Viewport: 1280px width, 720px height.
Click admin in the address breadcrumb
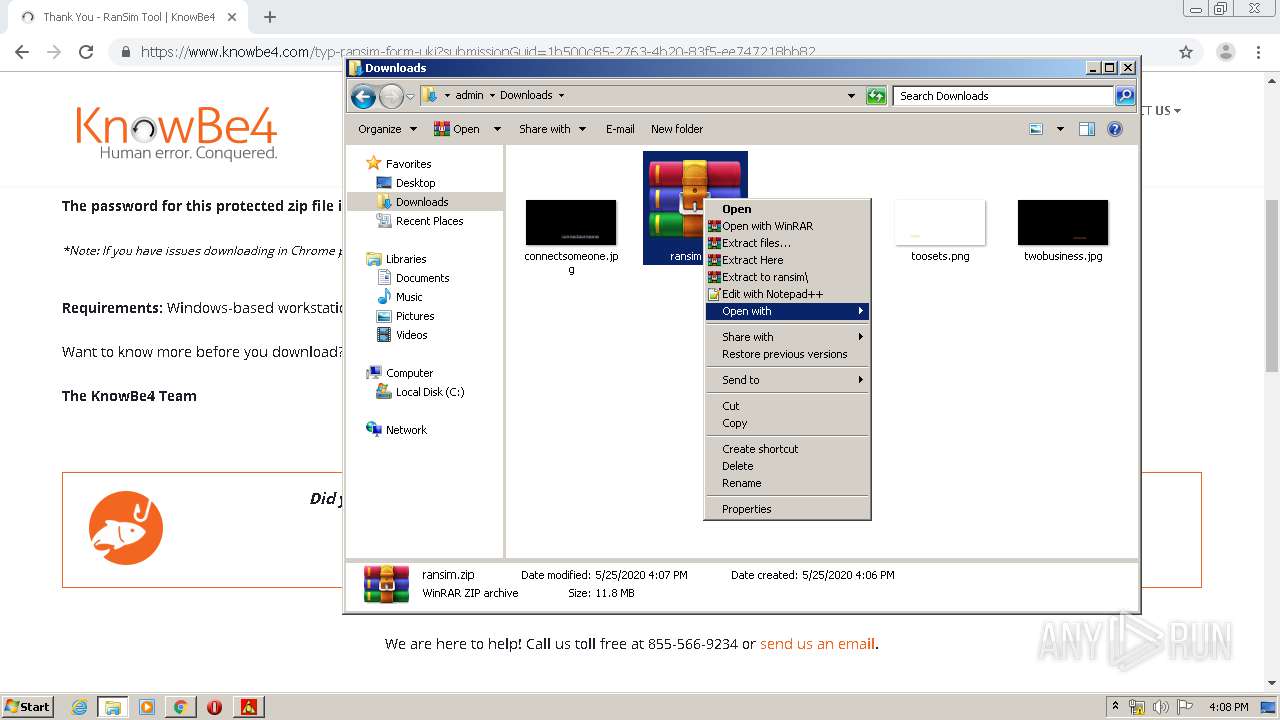[469, 96]
